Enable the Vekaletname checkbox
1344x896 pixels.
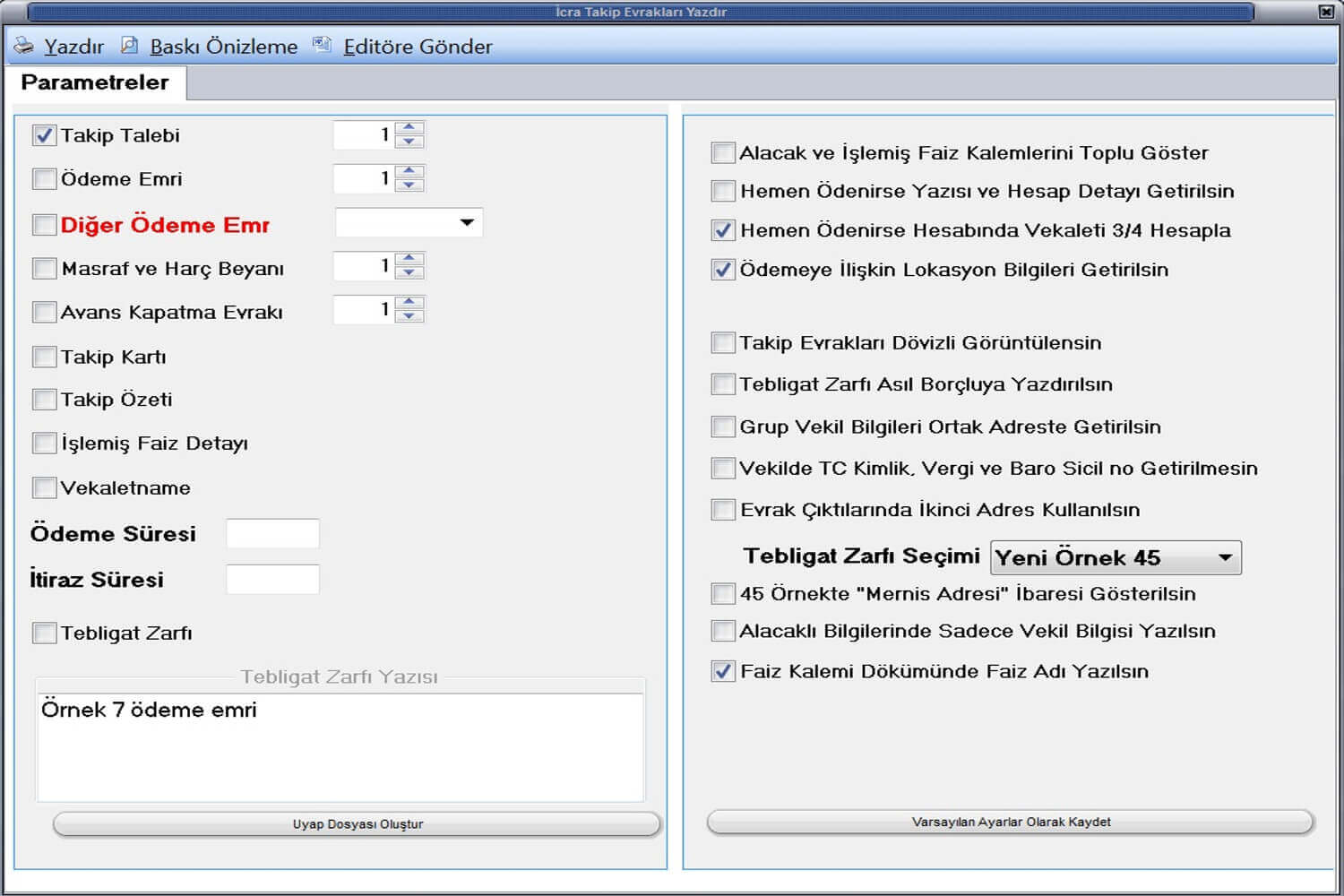pyautogui.click(x=44, y=487)
